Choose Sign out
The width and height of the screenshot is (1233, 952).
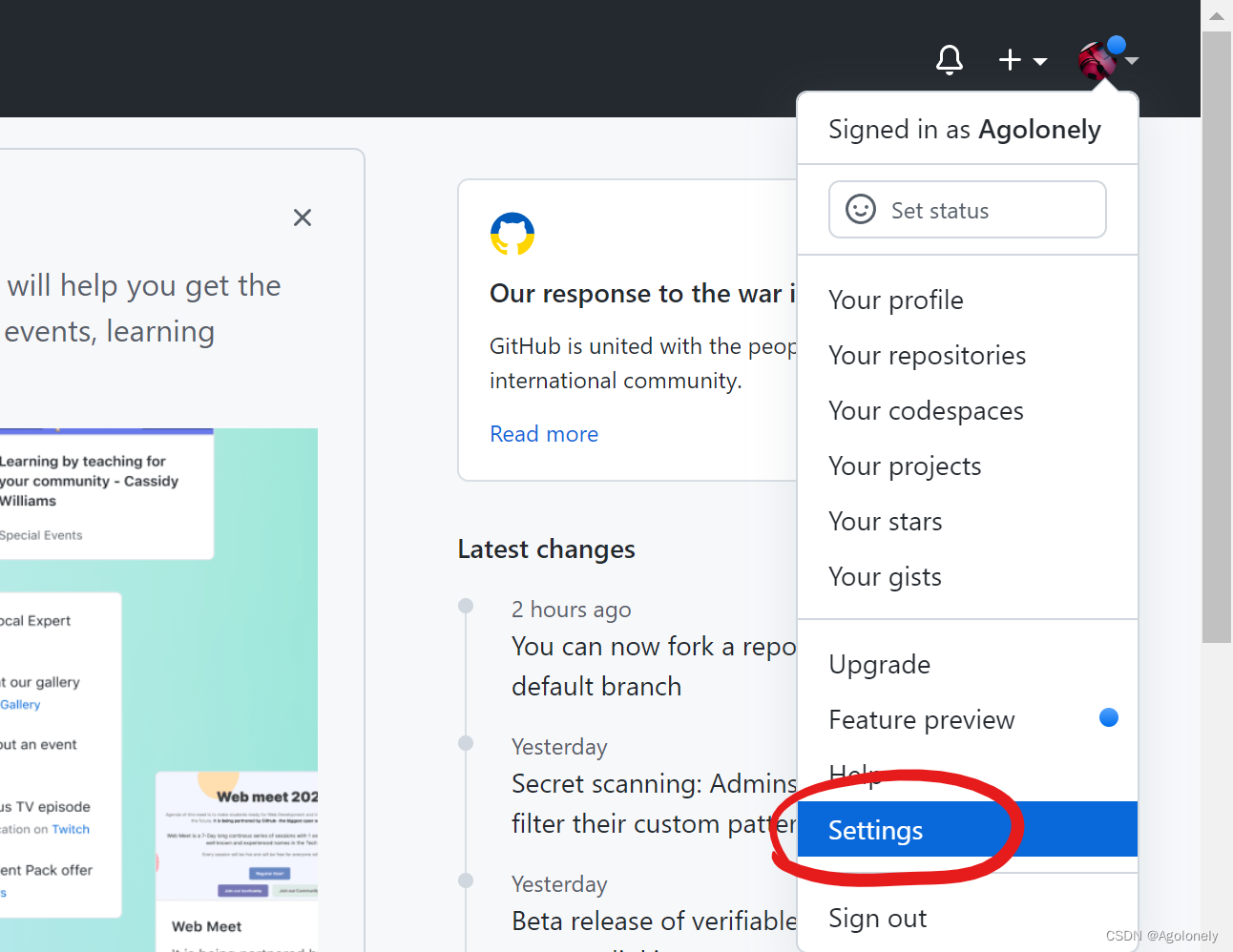click(x=968, y=919)
